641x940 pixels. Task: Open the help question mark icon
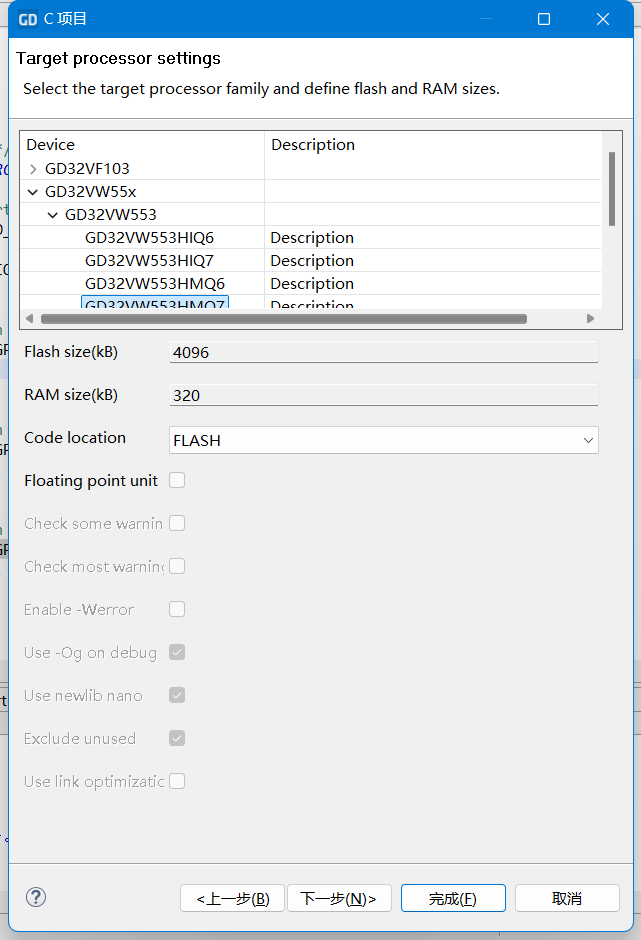coord(36,897)
